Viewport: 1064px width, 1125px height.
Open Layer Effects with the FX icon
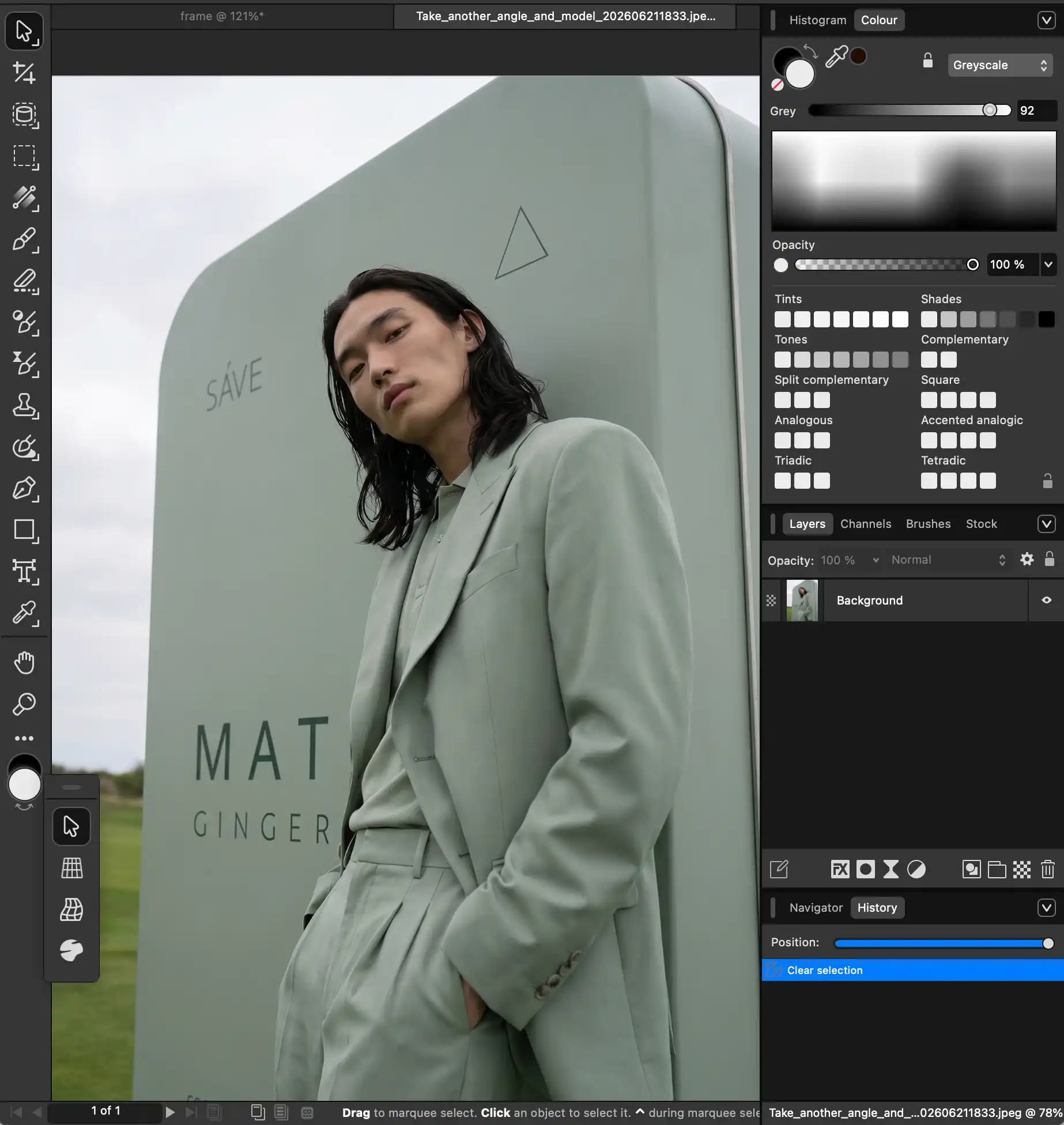840,869
